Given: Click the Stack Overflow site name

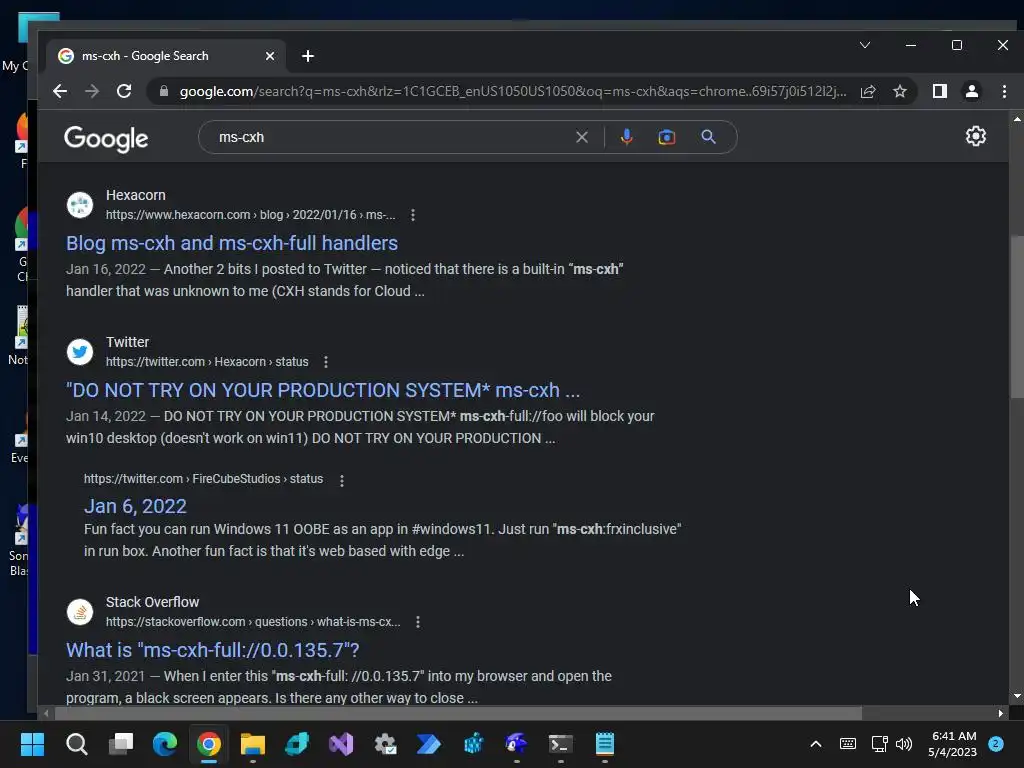Looking at the screenshot, I should tap(152, 602).
